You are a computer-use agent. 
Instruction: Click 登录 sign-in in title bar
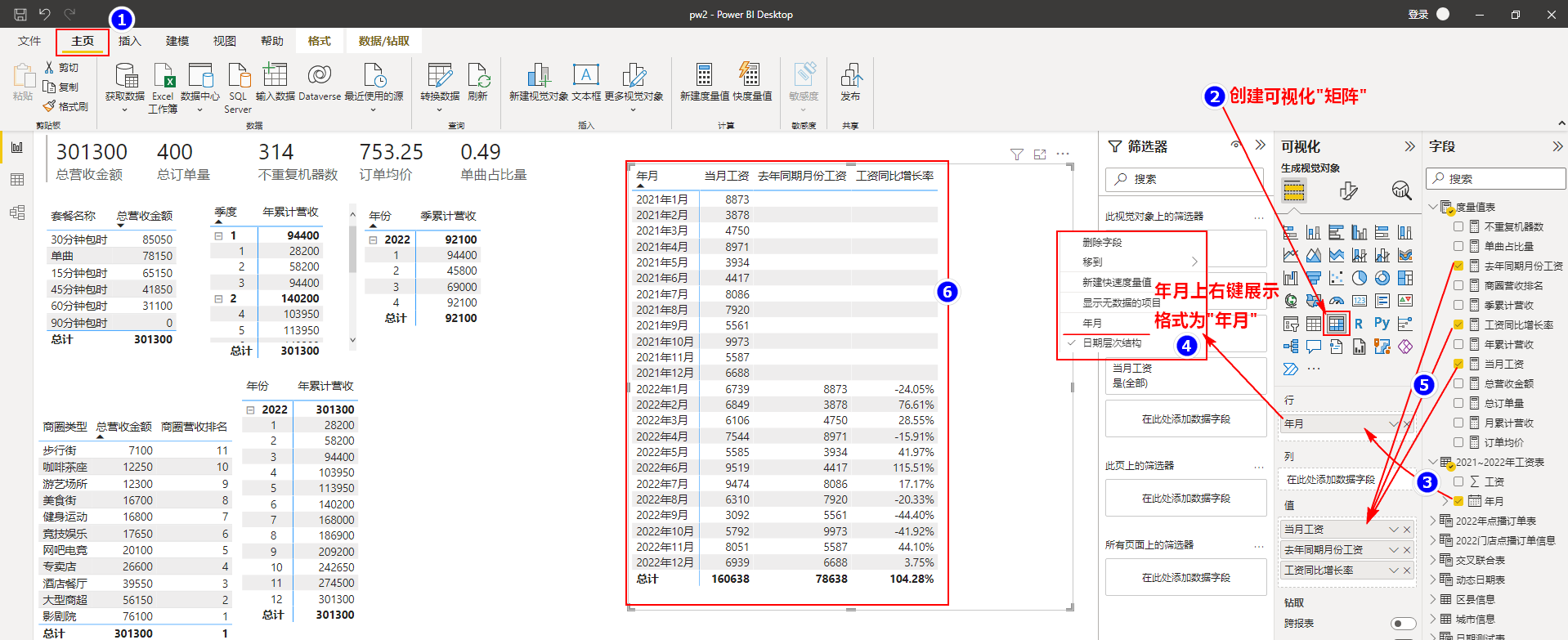(1418, 14)
